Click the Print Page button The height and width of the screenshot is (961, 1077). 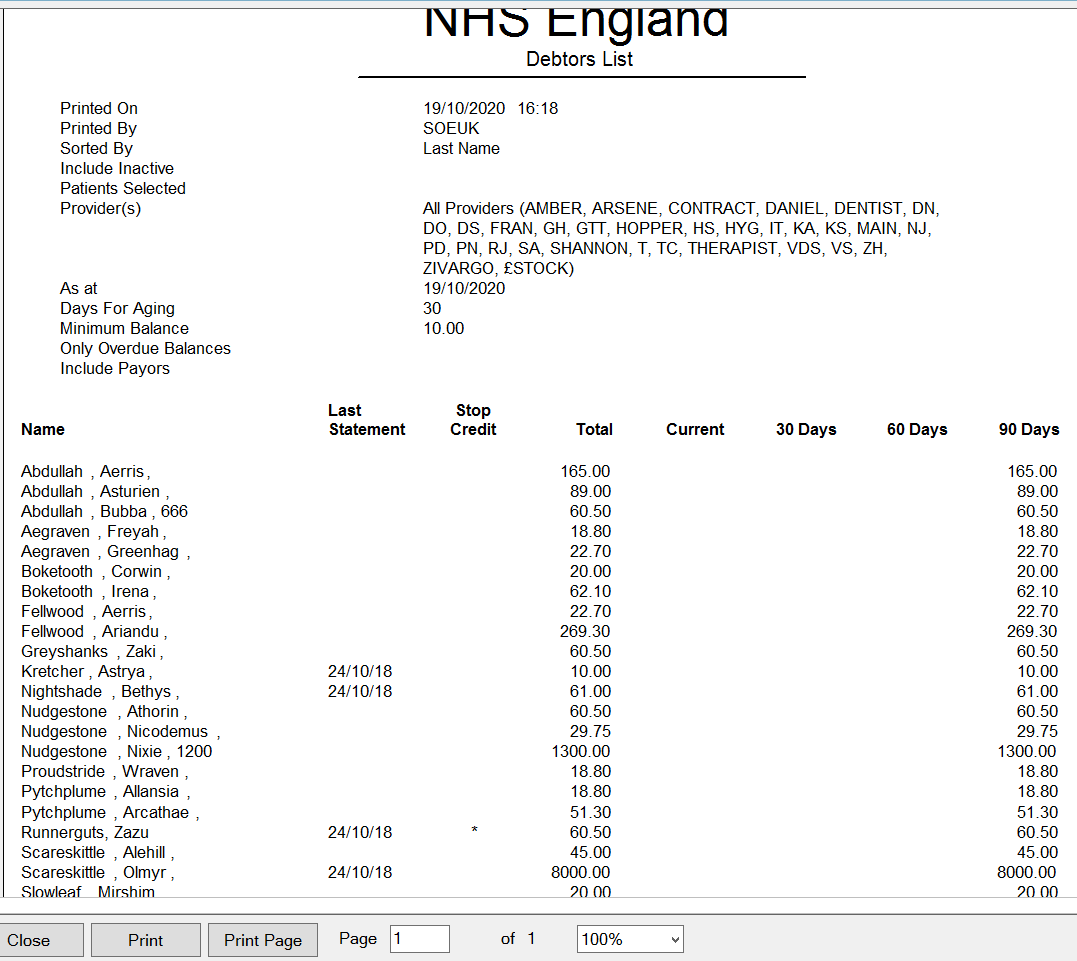pyautogui.click(x=262, y=940)
